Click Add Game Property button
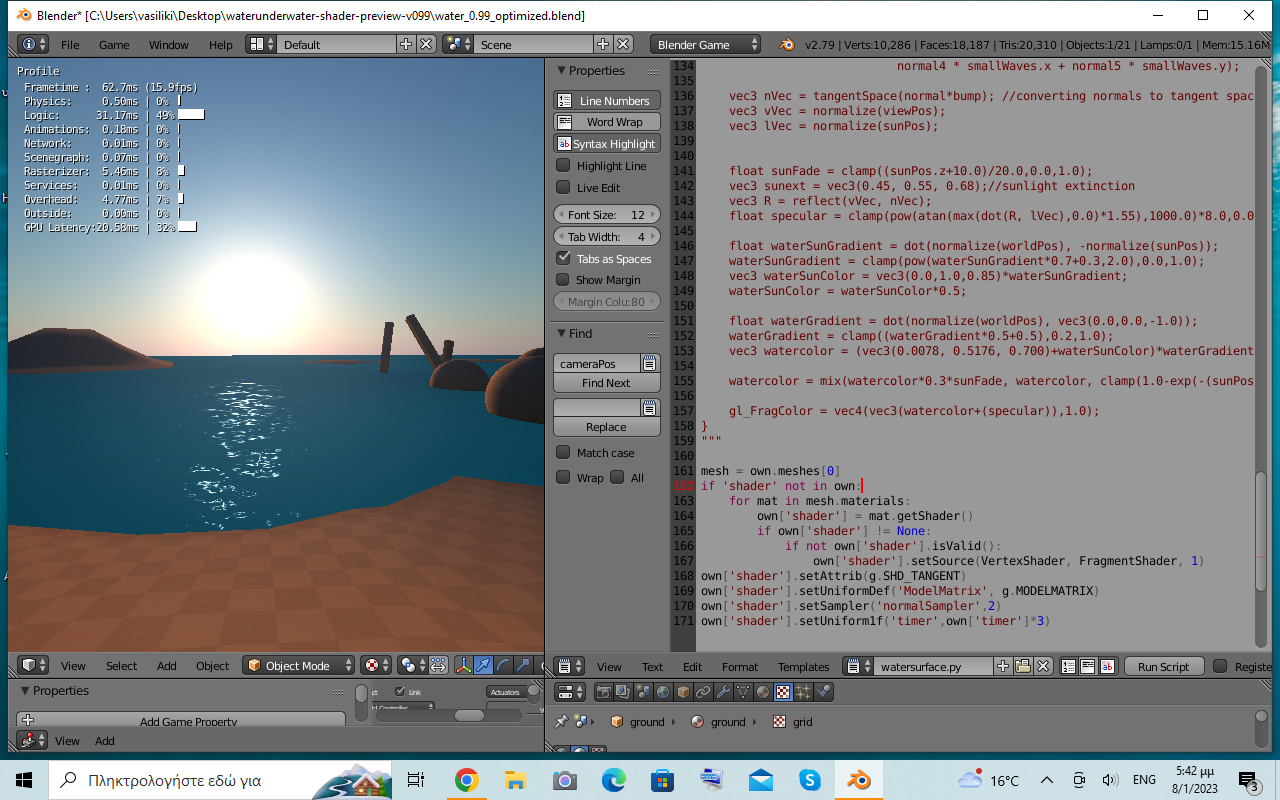The image size is (1280, 800). [181, 721]
